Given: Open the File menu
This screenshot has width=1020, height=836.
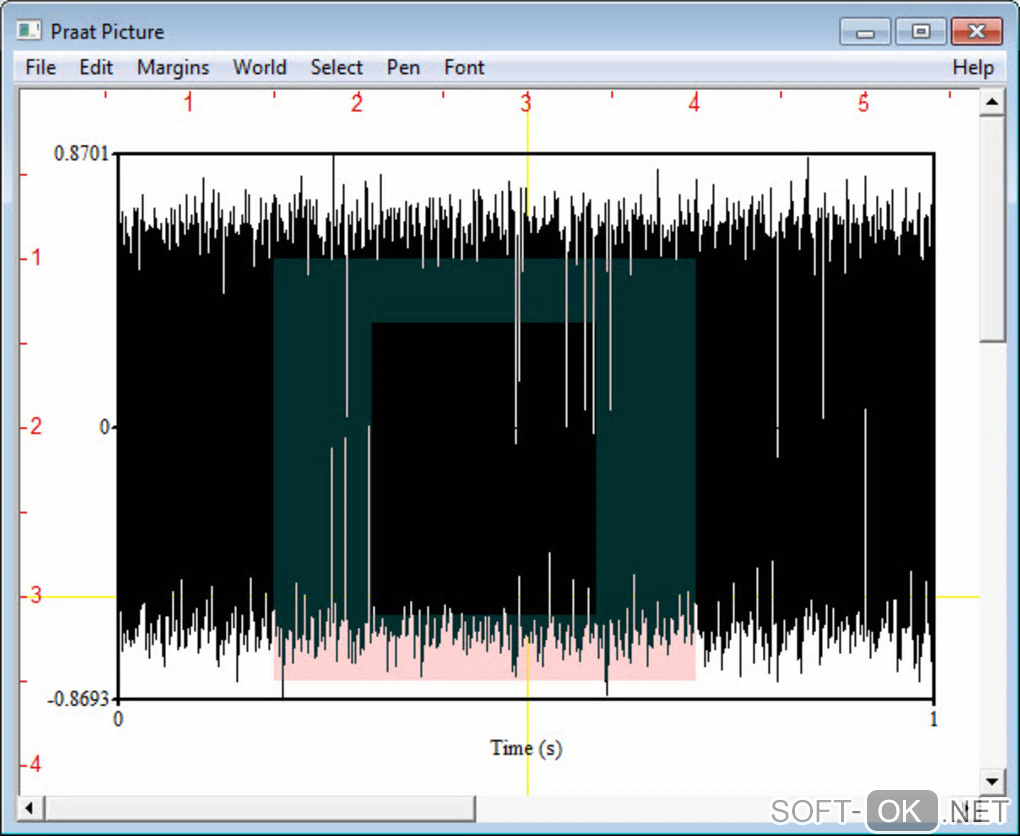Looking at the screenshot, I should [x=40, y=68].
